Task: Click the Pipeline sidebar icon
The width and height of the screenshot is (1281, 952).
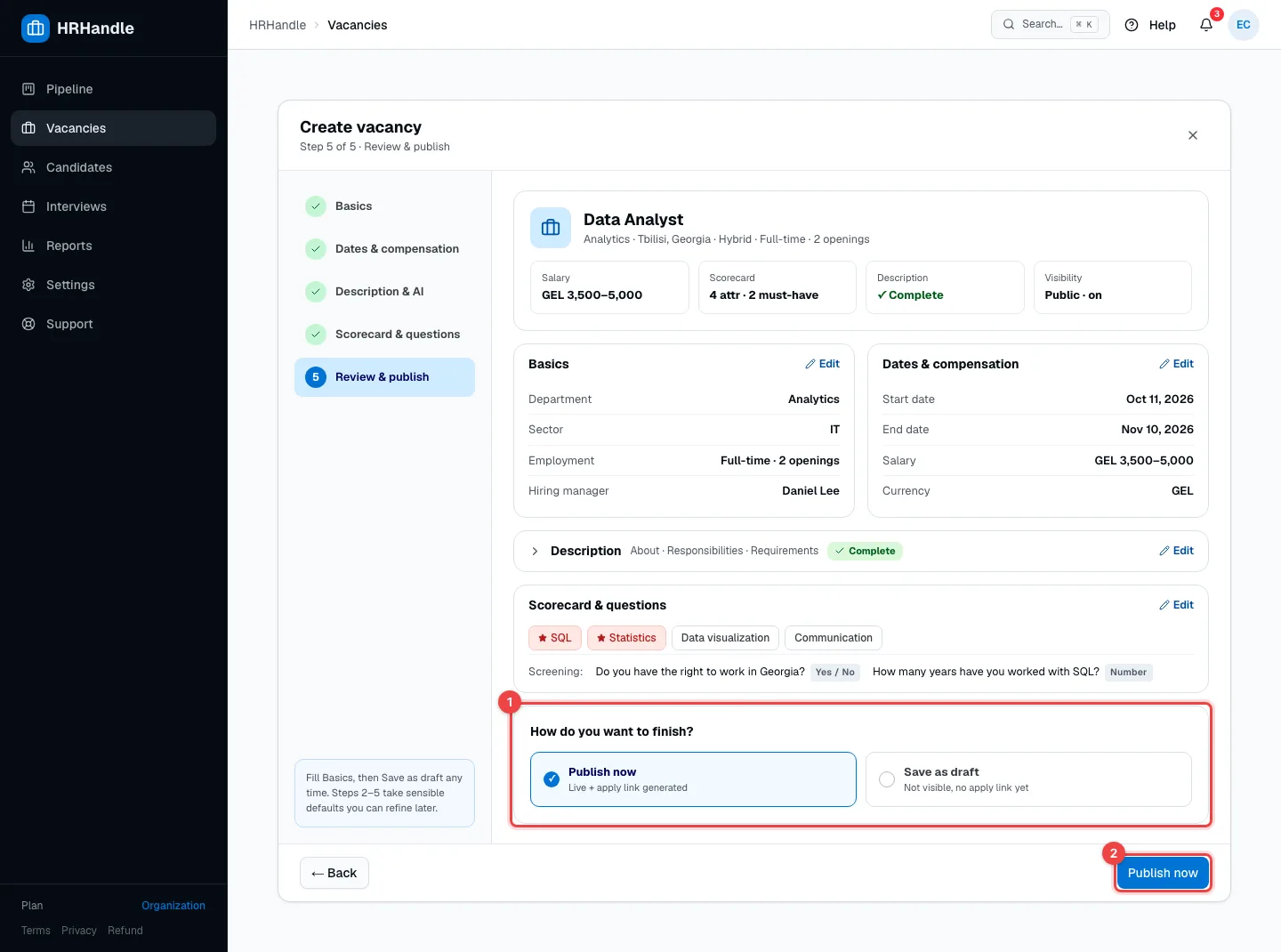Action: (x=28, y=89)
